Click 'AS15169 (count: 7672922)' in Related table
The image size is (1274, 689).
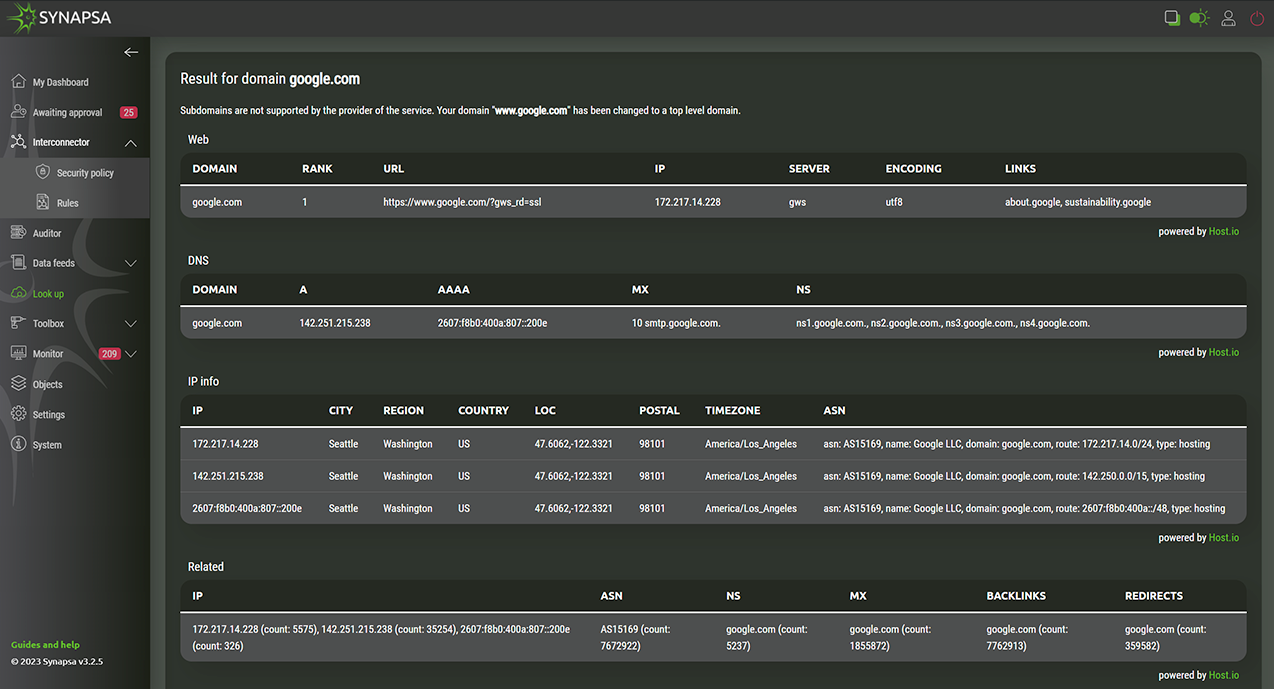tap(636, 637)
